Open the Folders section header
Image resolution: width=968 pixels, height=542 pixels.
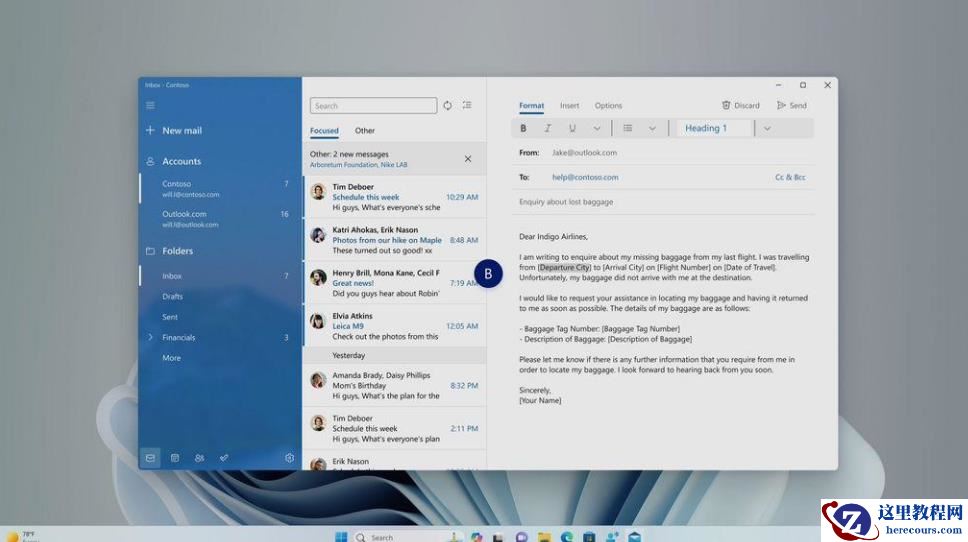(177, 251)
